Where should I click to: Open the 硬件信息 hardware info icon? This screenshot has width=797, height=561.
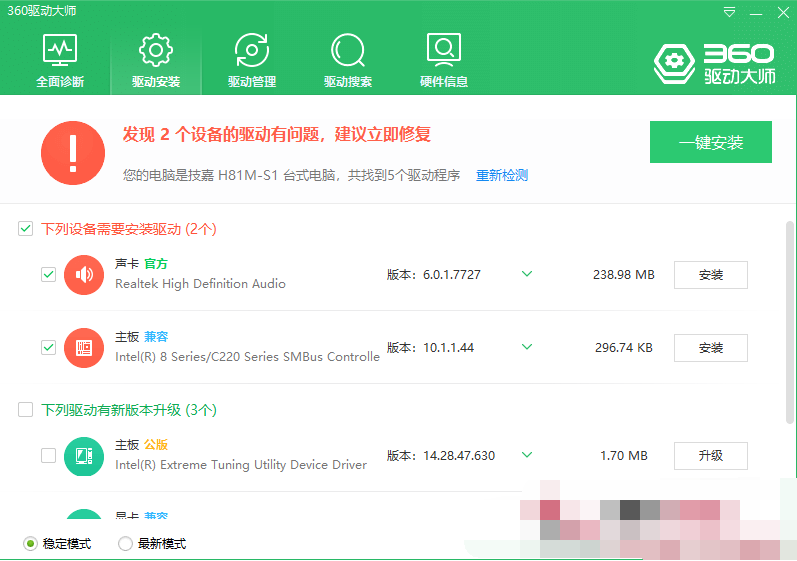(443, 50)
